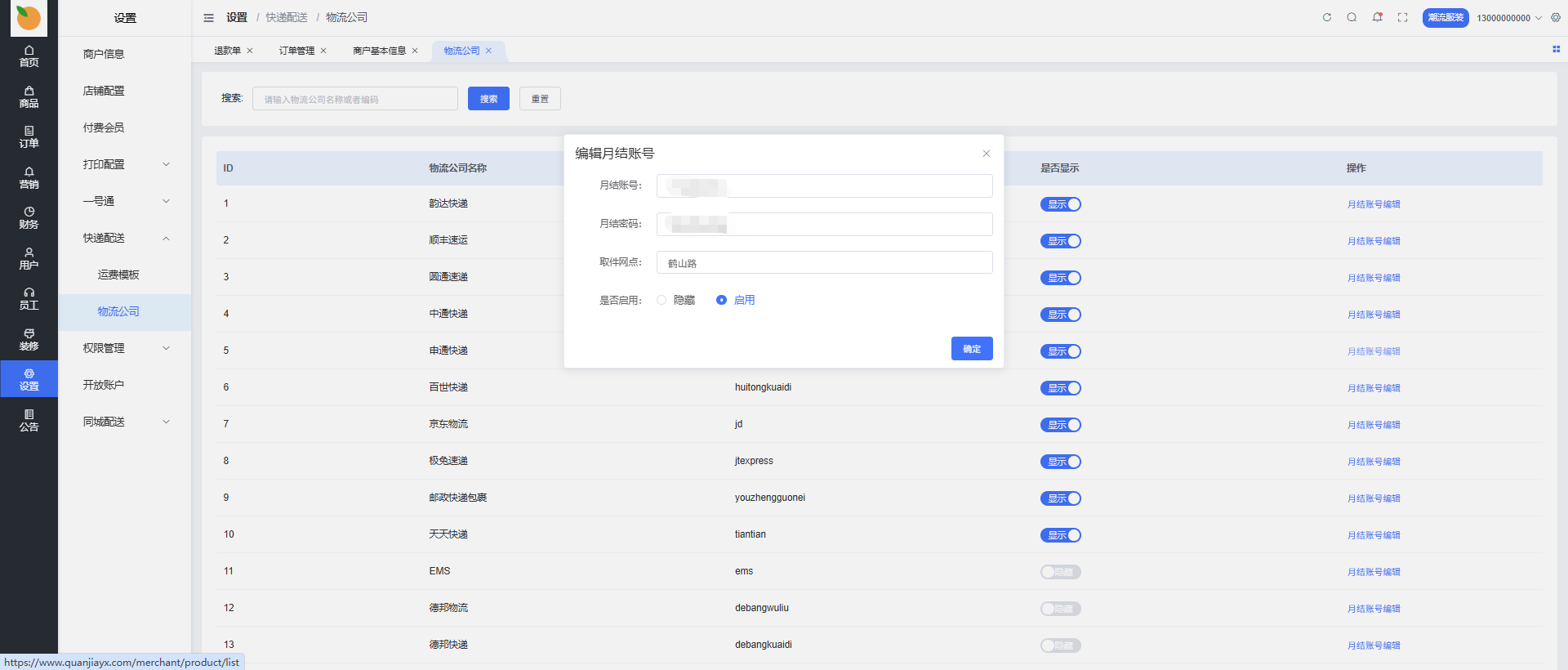Image resolution: width=1568 pixels, height=670 pixels.
Task: Click the refresh icon in top bar
Action: [1327, 17]
